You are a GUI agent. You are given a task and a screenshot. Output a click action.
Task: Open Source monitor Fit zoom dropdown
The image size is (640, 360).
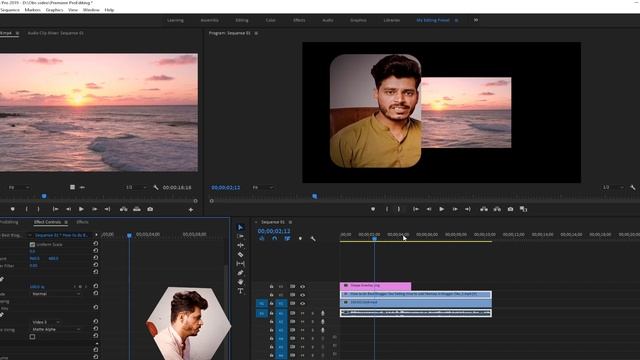[x=19, y=187]
